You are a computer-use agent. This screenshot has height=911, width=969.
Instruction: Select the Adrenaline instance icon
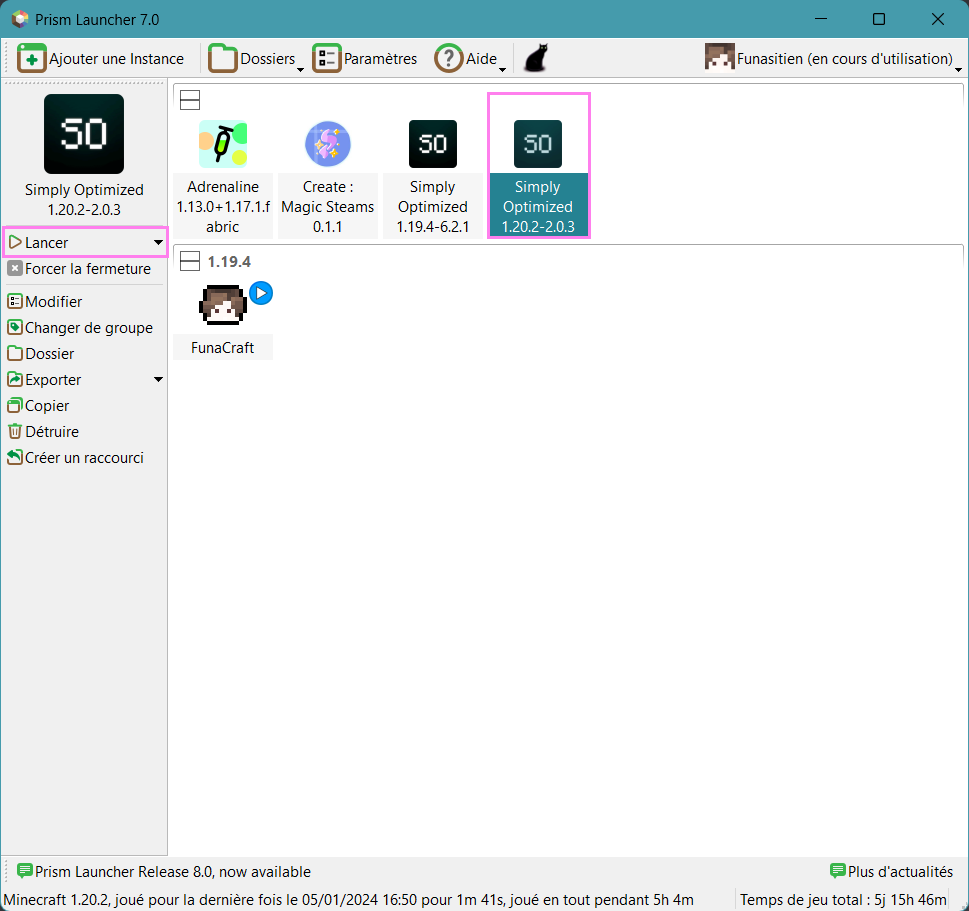coord(222,144)
